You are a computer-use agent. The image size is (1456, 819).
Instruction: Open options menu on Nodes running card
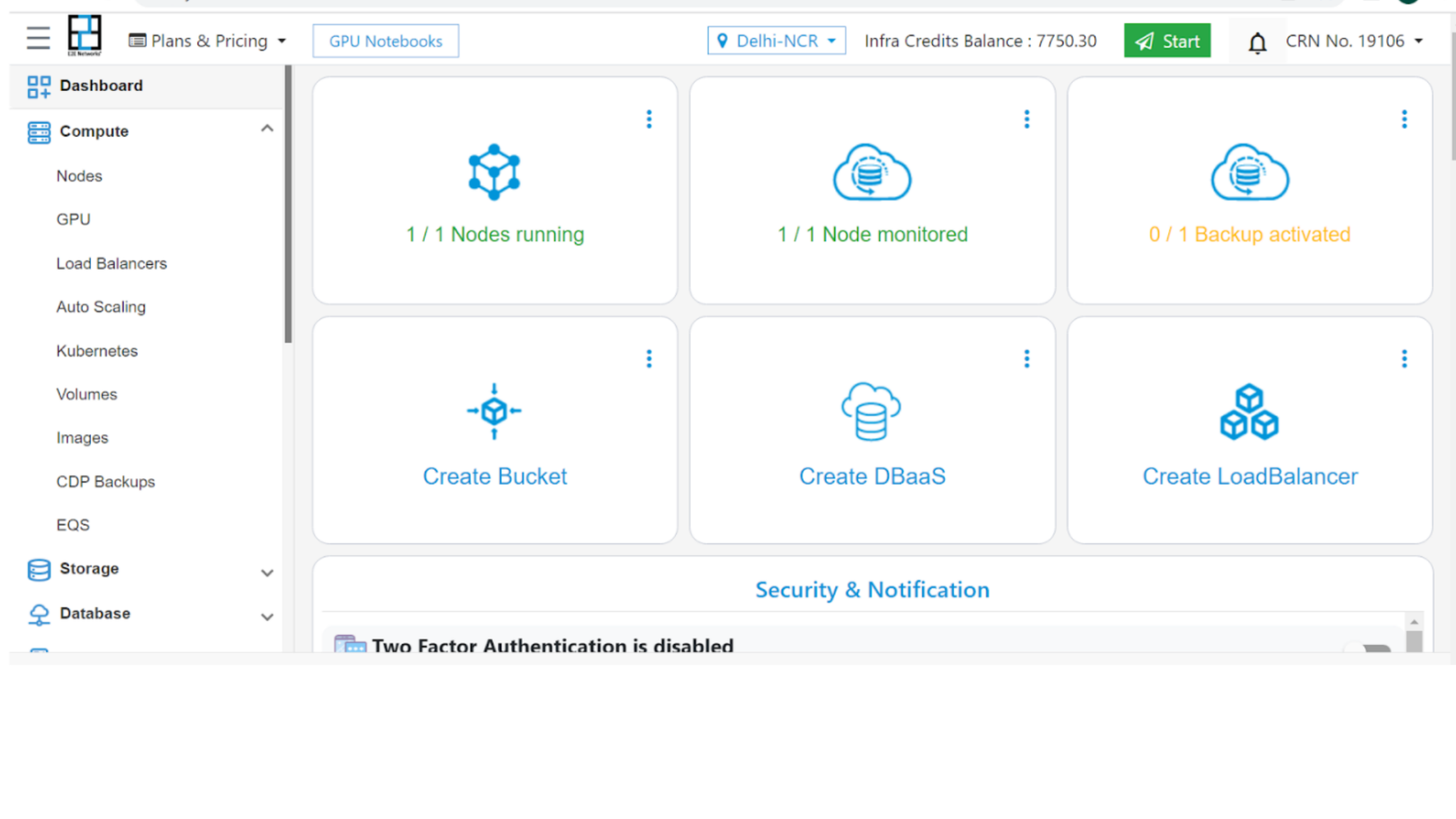click(649, 119)
